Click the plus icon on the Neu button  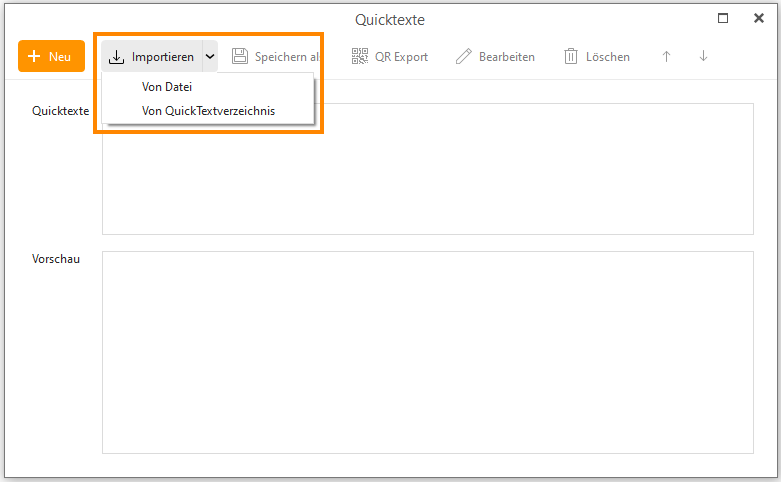(34, 57)
